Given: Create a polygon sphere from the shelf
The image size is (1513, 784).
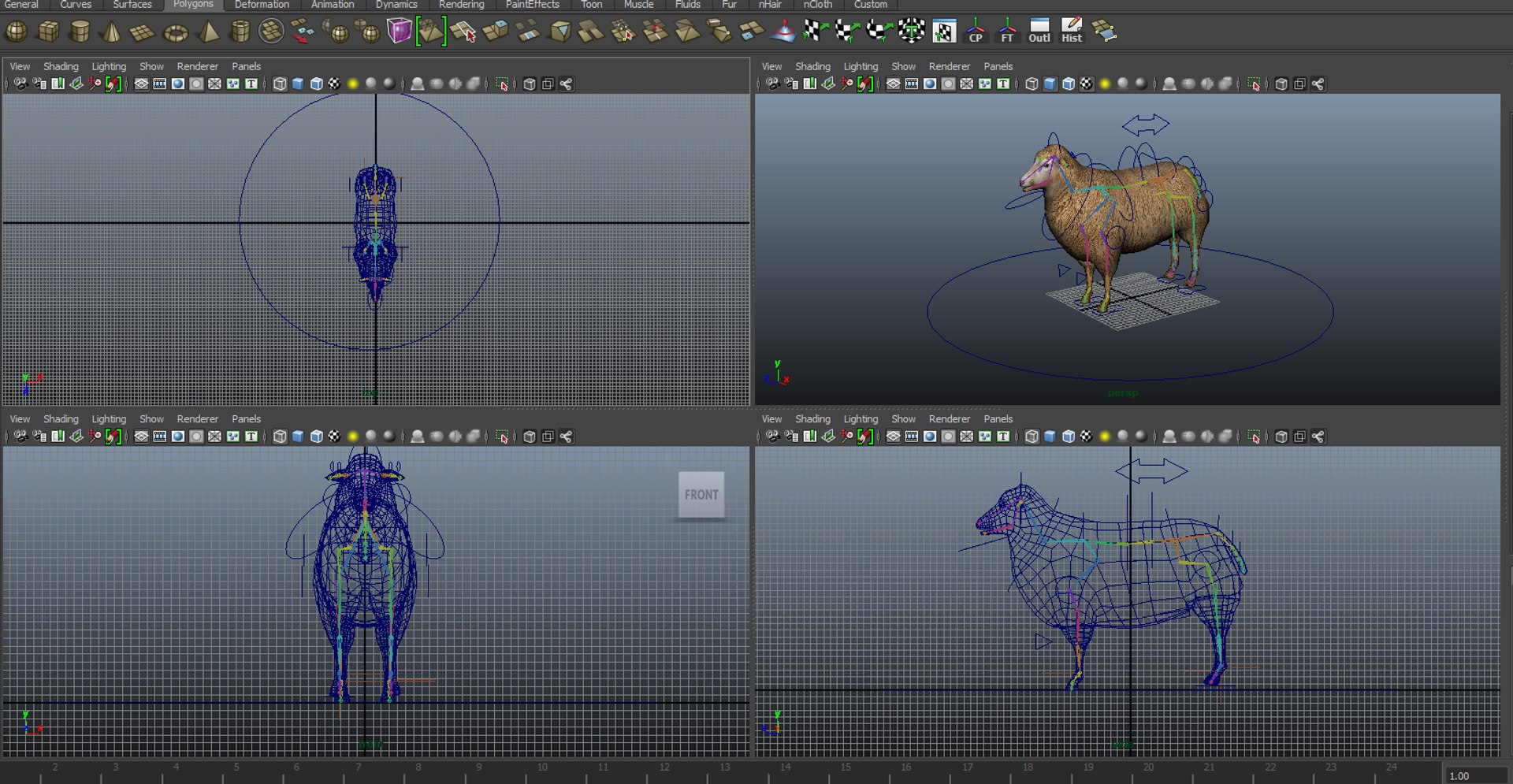Looking at the screenshot, I should point(17,32).
